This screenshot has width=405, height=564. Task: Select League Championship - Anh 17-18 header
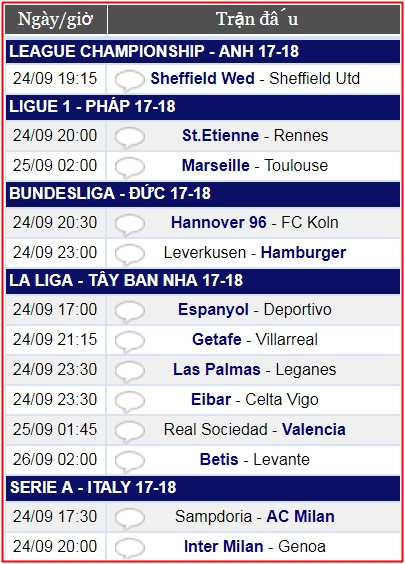tap(203, 51)
